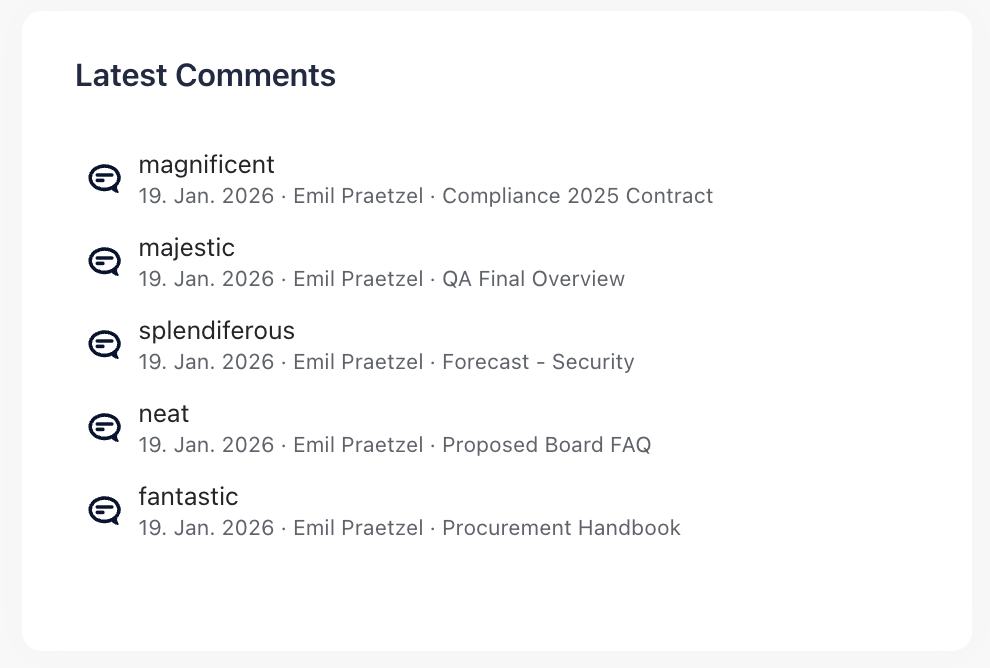Click Emil Praetzel on the "magnificent" comment
This screenshot has width=990, height=668.
pyautogui.click(x=357, y=196)
